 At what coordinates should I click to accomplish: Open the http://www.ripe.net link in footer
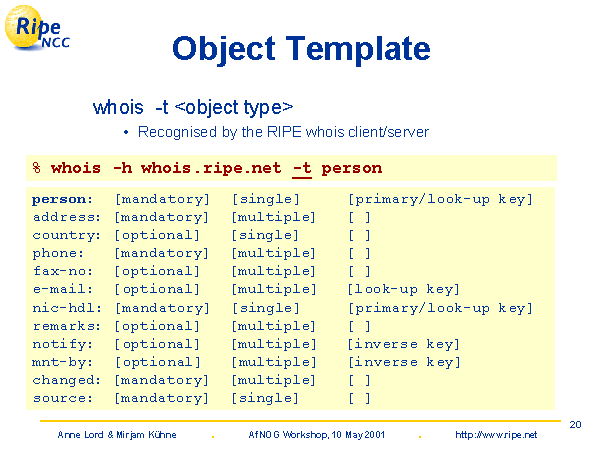[x=496, y=435]
